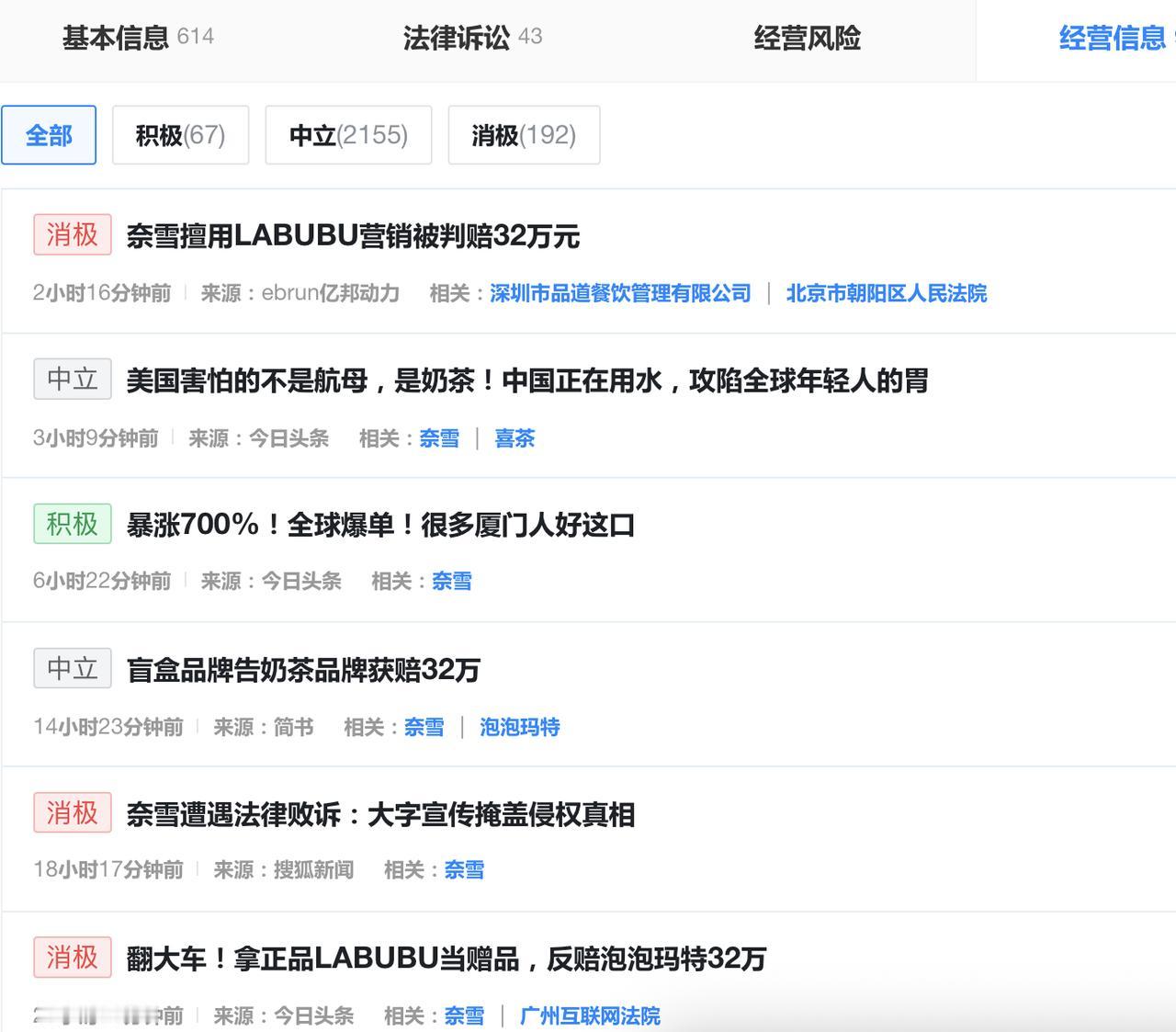Open the 泡泡玛特 related link
This screenshot has width=1176, height=1032.
point(520,727)
